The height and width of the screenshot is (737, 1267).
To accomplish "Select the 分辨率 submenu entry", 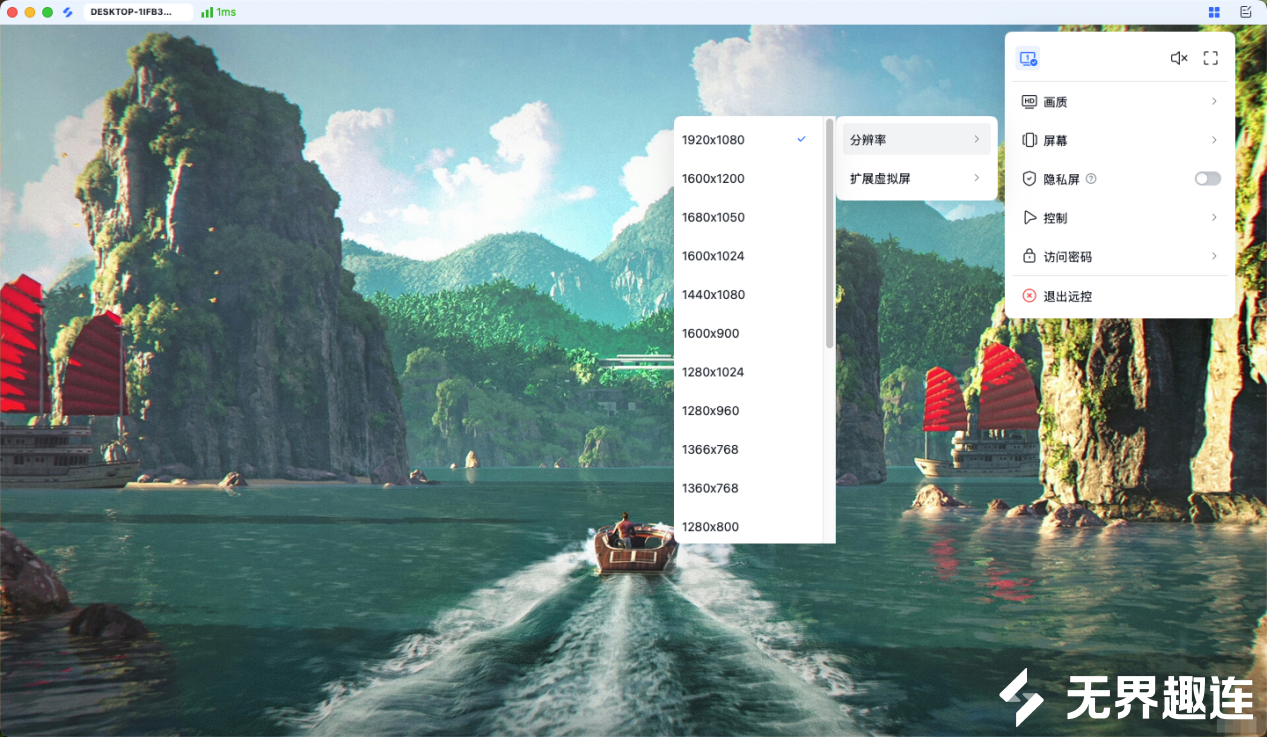I will click(x=917, y=139).
